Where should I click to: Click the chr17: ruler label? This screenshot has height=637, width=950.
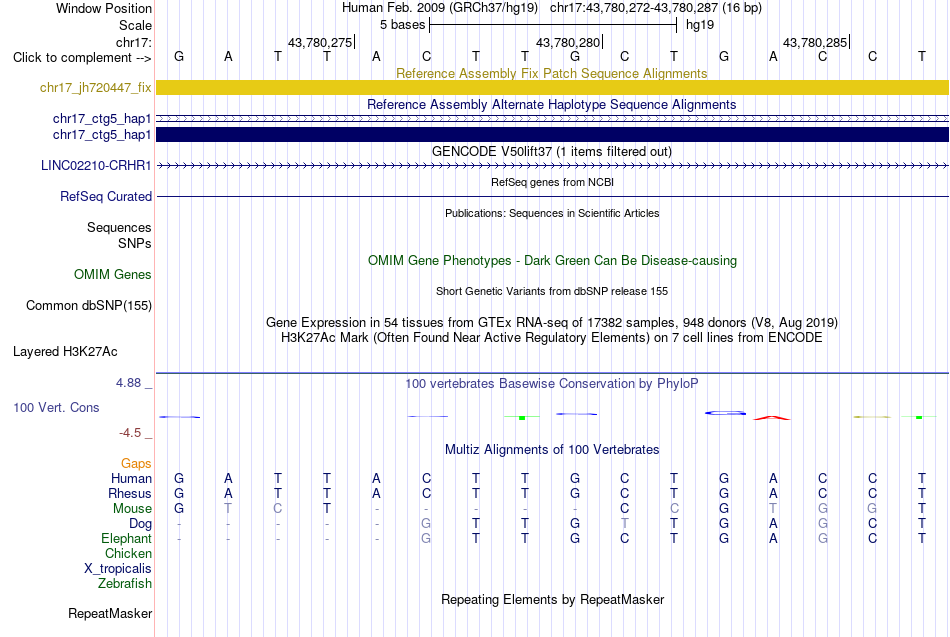pyautogui.click(x=133, y=42)
